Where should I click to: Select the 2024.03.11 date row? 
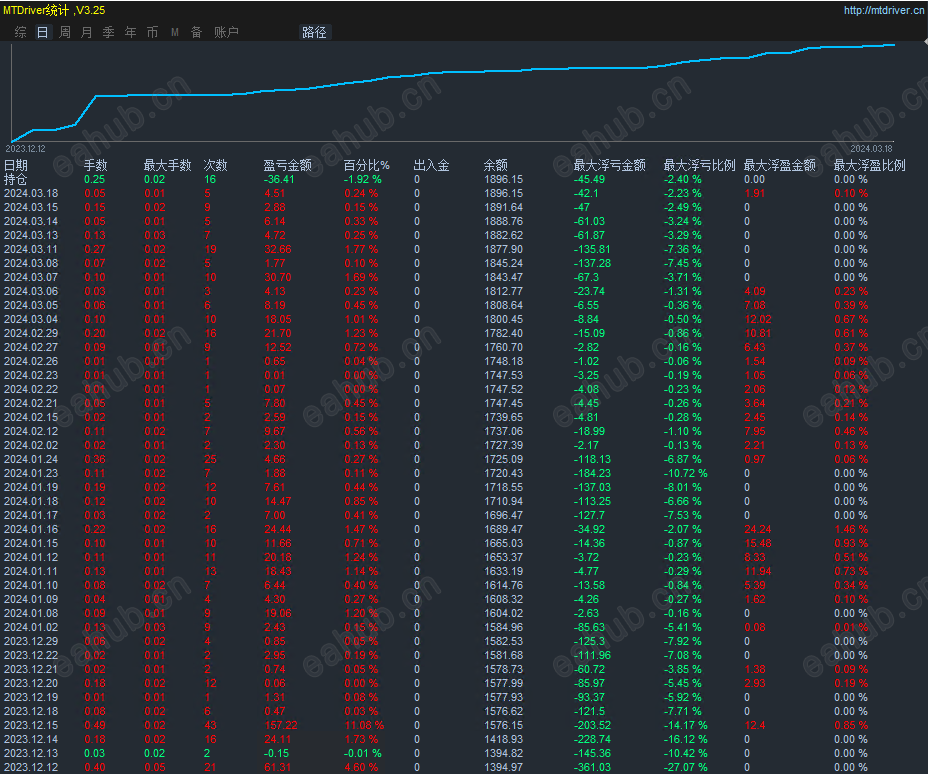point(31,249)
